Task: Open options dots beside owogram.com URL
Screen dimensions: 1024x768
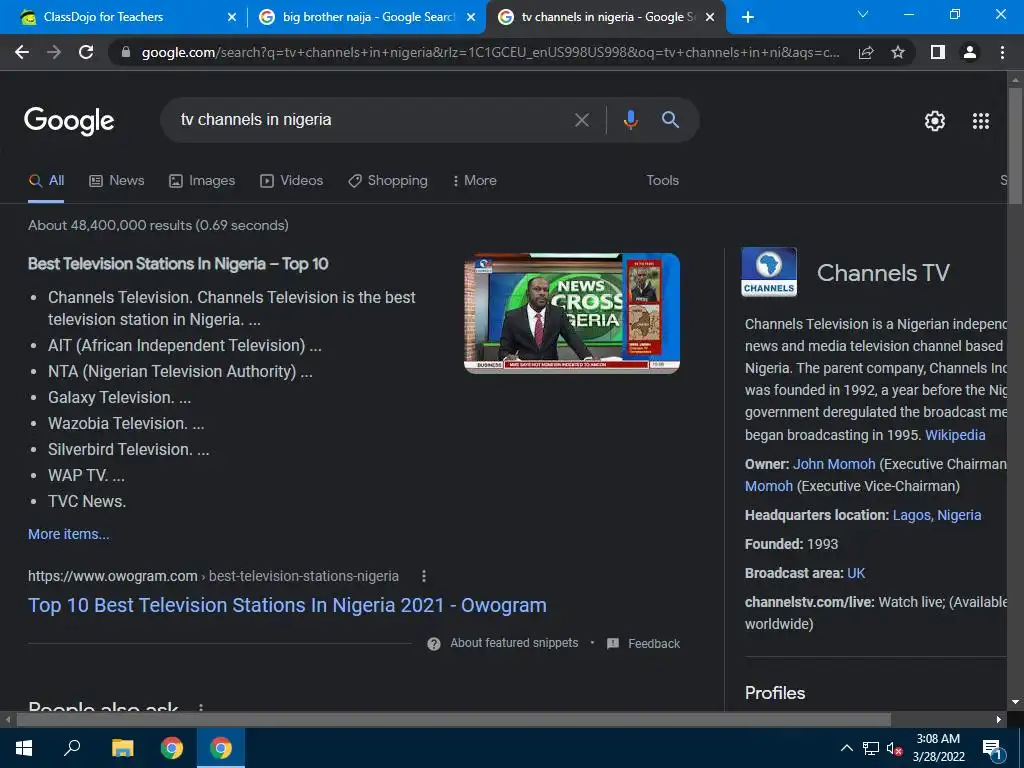Action: [424, 576]
